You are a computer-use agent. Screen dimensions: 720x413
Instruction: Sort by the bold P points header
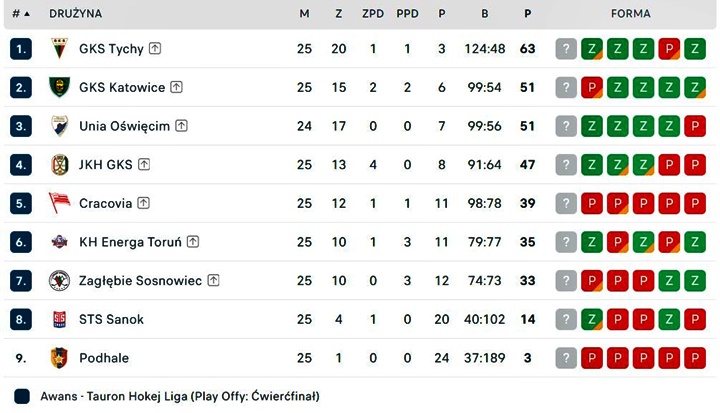(527, 14)
